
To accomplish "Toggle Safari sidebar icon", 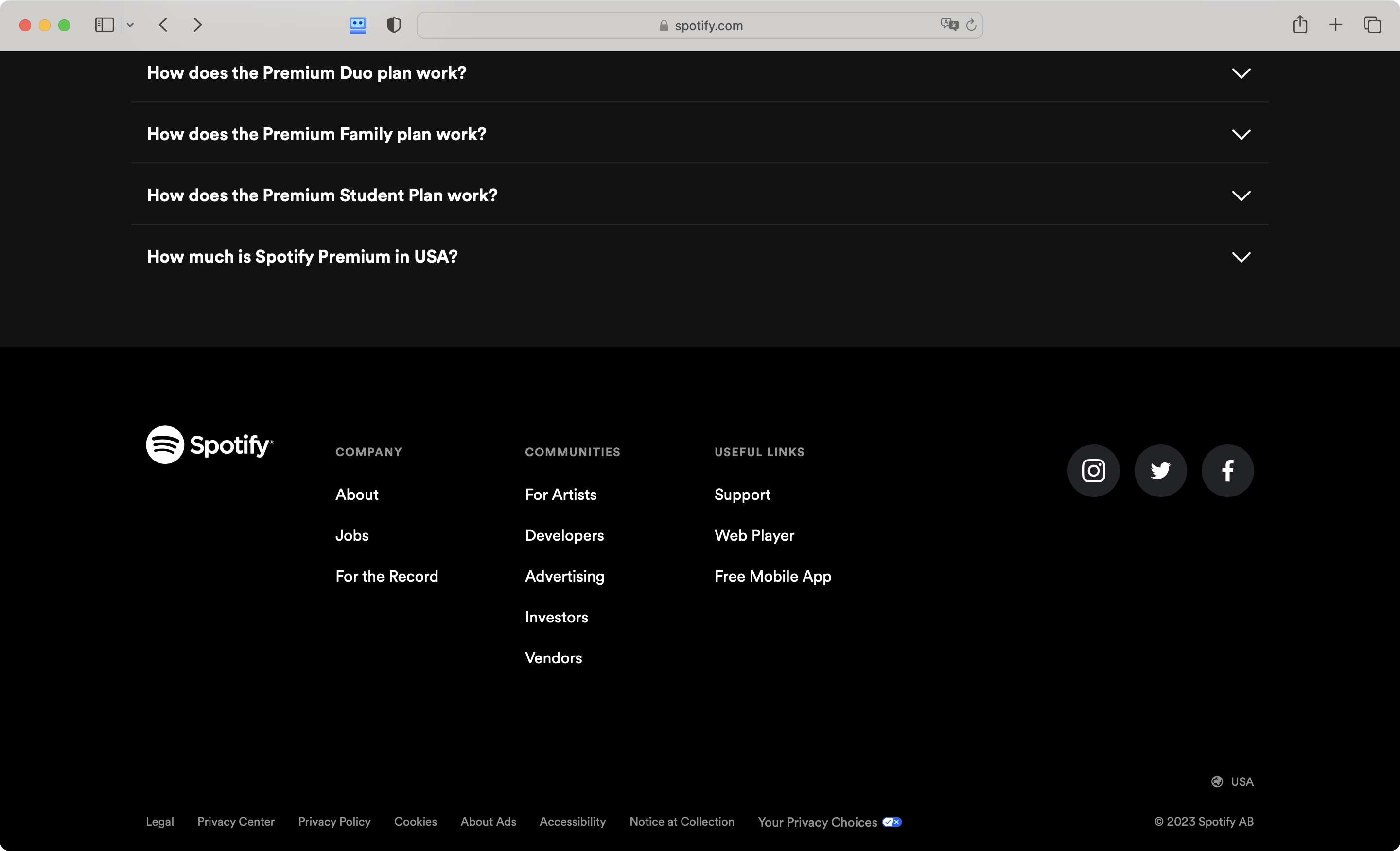I will (105, 25).
